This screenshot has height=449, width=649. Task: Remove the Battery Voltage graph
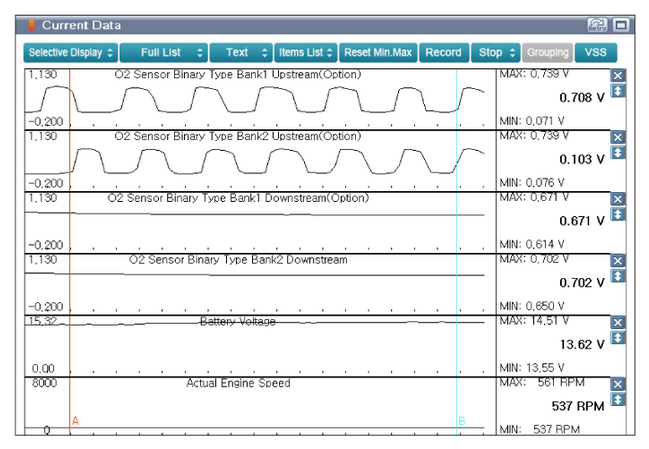coord(618,322)
